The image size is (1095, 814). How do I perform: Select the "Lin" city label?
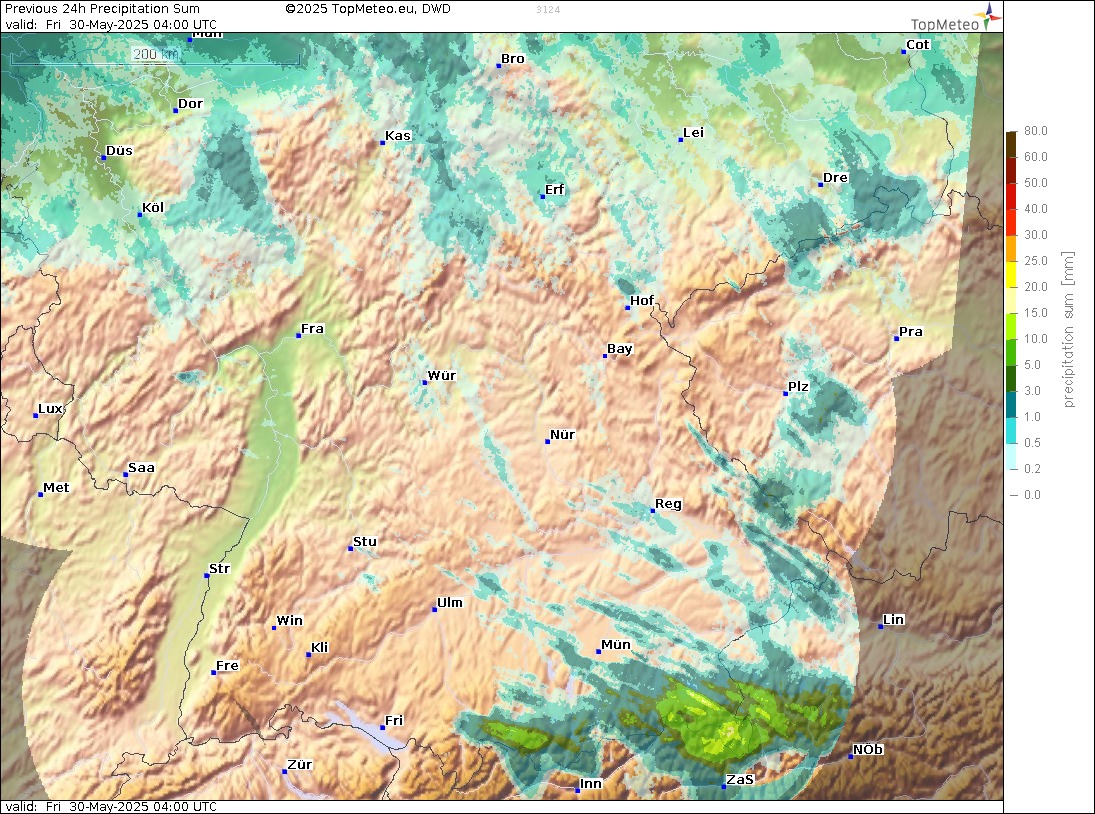pyautogui.click(x=893, y=620)
